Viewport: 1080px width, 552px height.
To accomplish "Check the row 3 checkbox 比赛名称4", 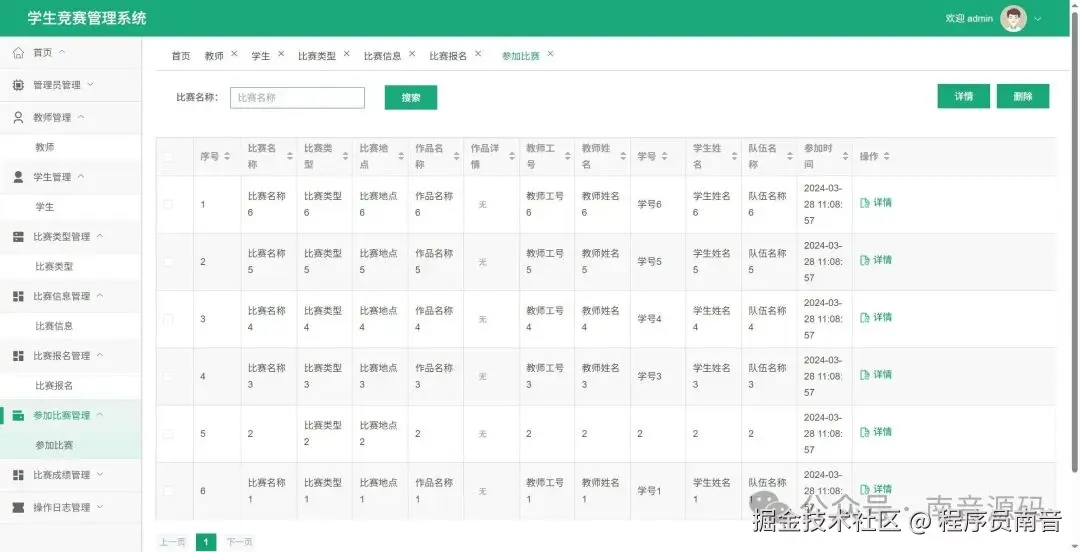I will (168, 319).
